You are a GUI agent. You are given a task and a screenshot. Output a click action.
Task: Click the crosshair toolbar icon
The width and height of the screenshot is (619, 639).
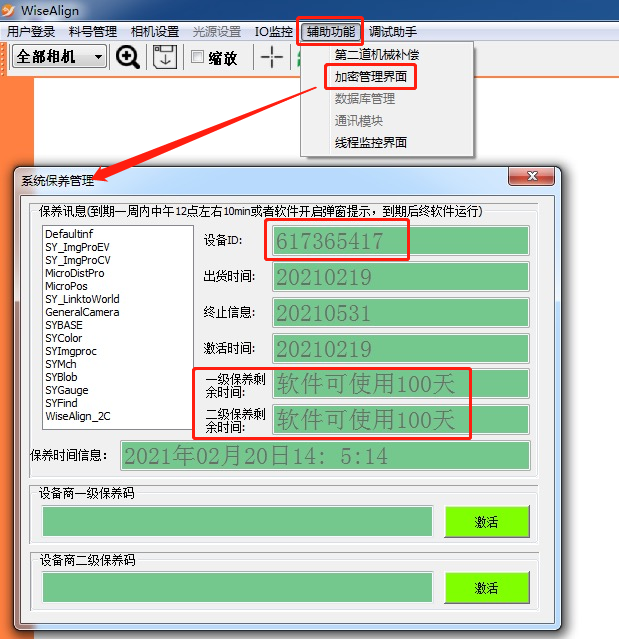tap(271, 57)
